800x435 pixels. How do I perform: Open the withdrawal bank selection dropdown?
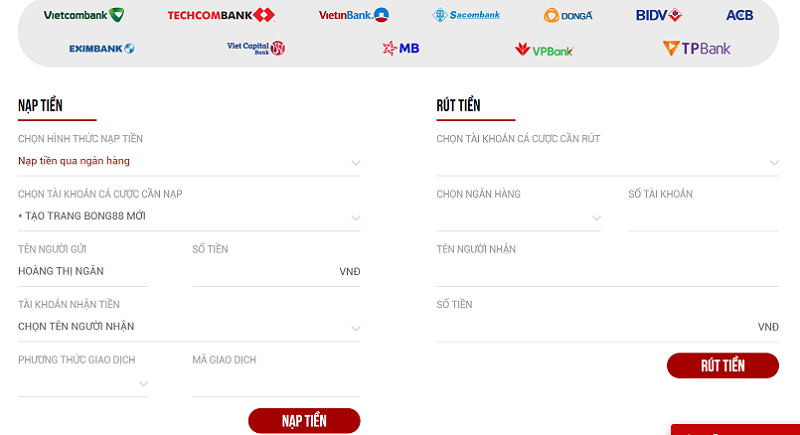click(x=518, y=217)
